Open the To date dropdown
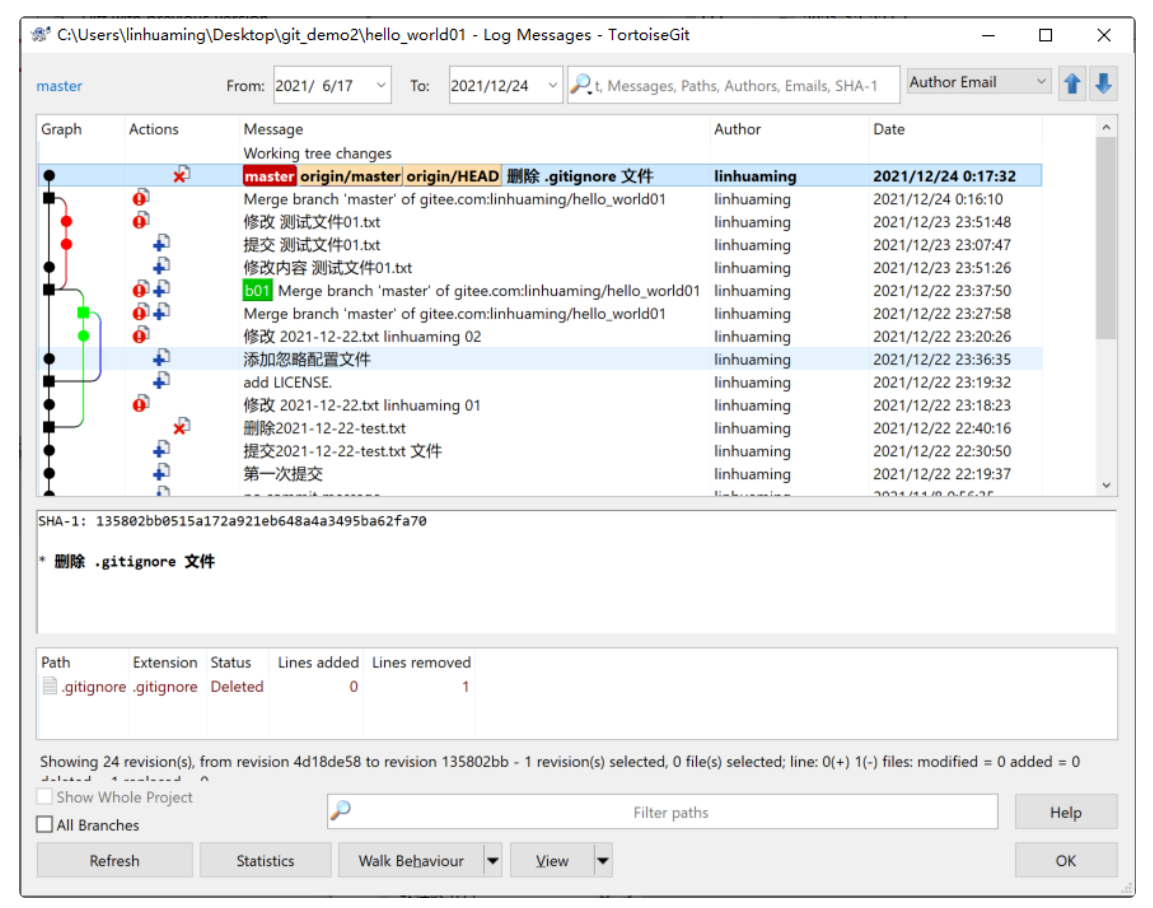Screen dimensions: 1153x908 (553, 85)
